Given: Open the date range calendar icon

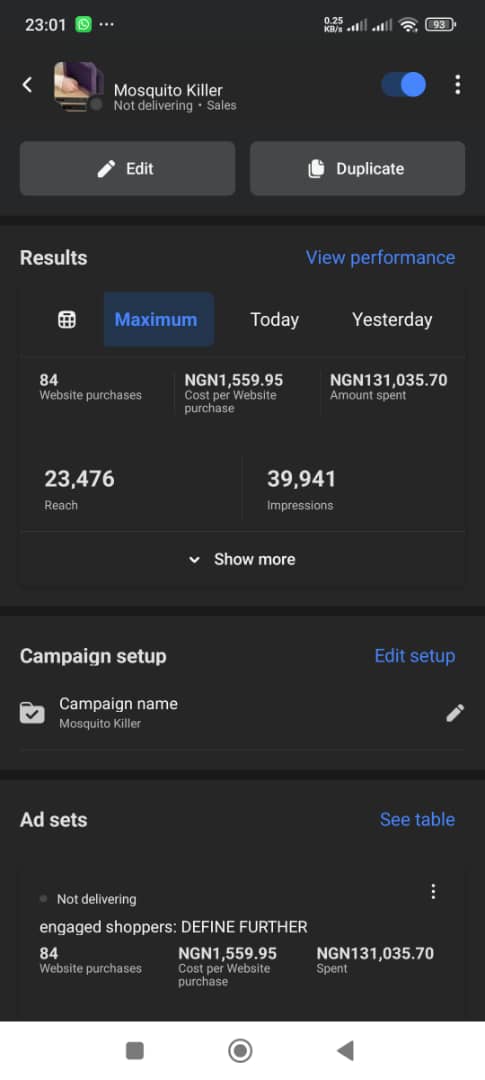Looking at the screenshot, I should (x=67, y=320).
